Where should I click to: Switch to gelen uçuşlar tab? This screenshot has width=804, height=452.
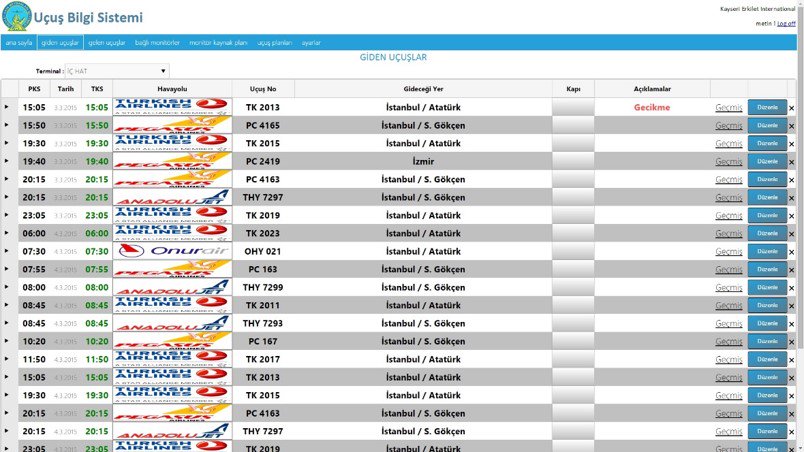pos(107,43)
